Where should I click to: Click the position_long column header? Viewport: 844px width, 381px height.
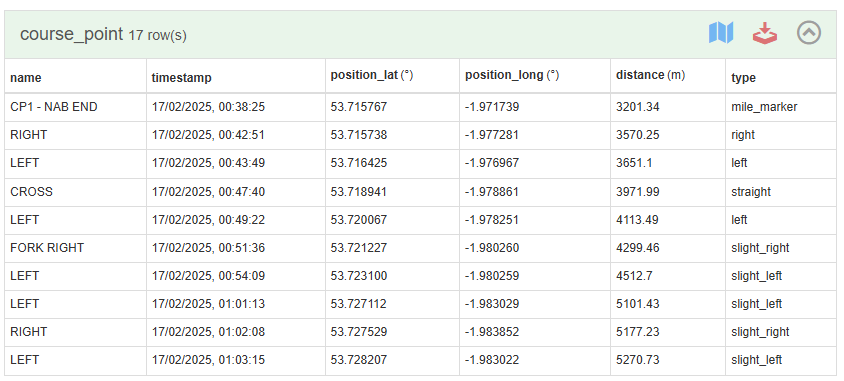click(x=512, y=75)
